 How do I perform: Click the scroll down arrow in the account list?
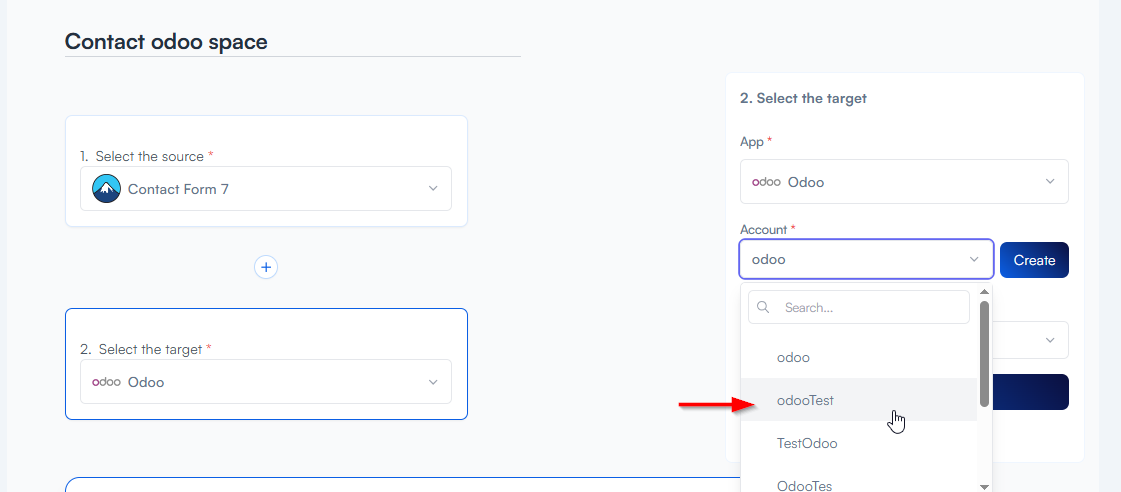tap(984, 486)
